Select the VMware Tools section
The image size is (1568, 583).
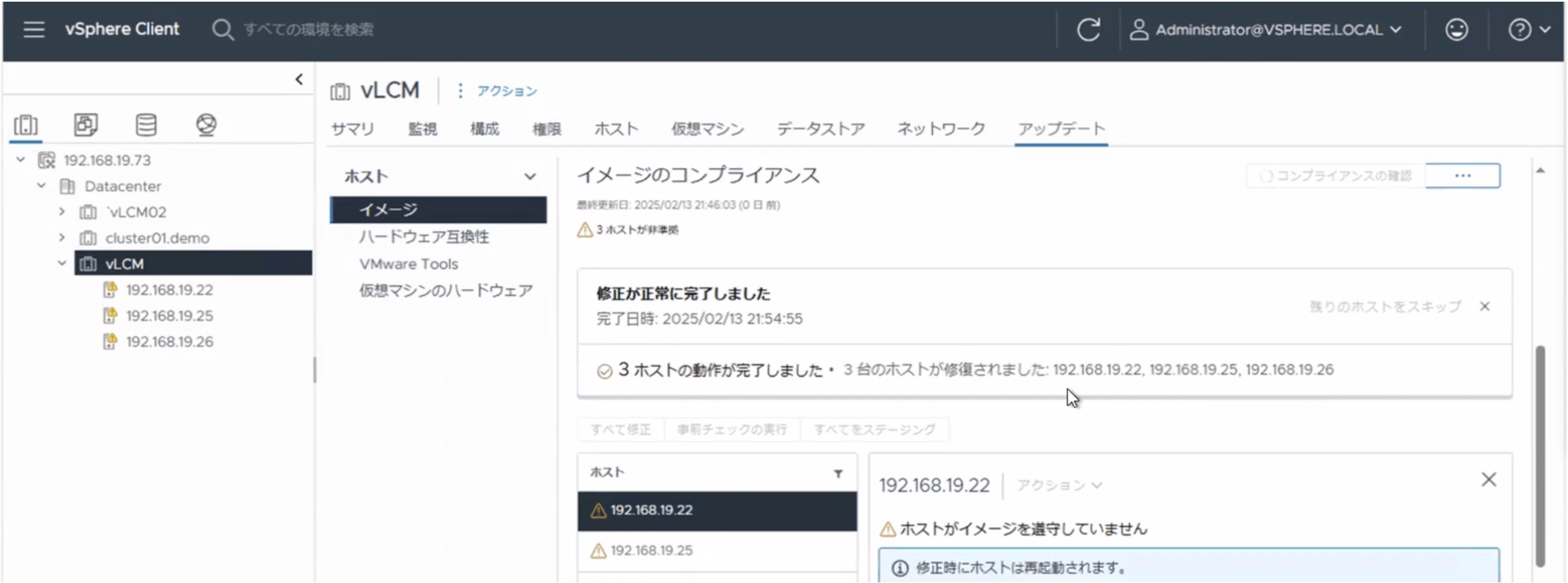click(409, 263)
